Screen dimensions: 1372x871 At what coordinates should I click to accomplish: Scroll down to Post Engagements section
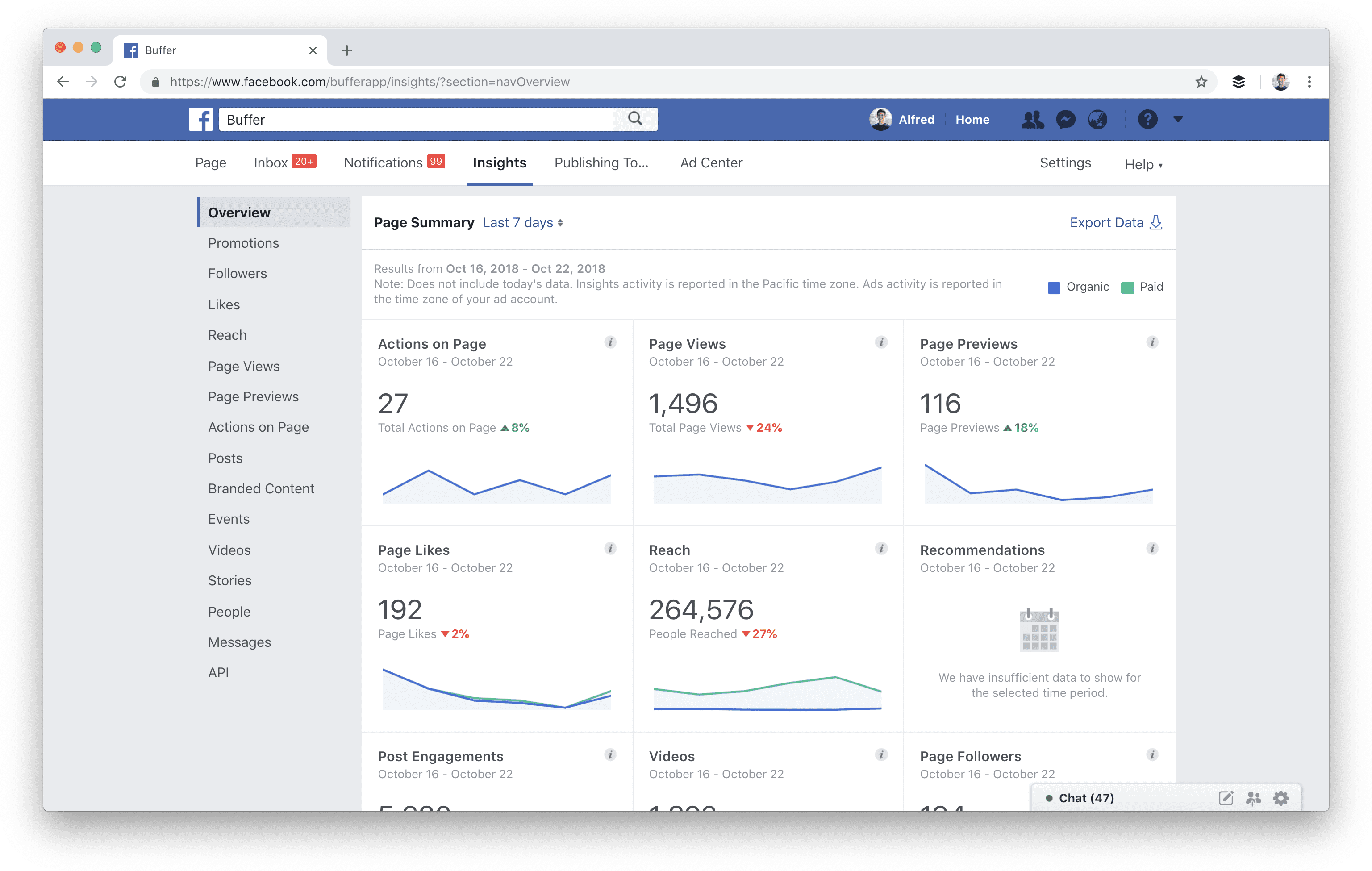coord(440,755)
